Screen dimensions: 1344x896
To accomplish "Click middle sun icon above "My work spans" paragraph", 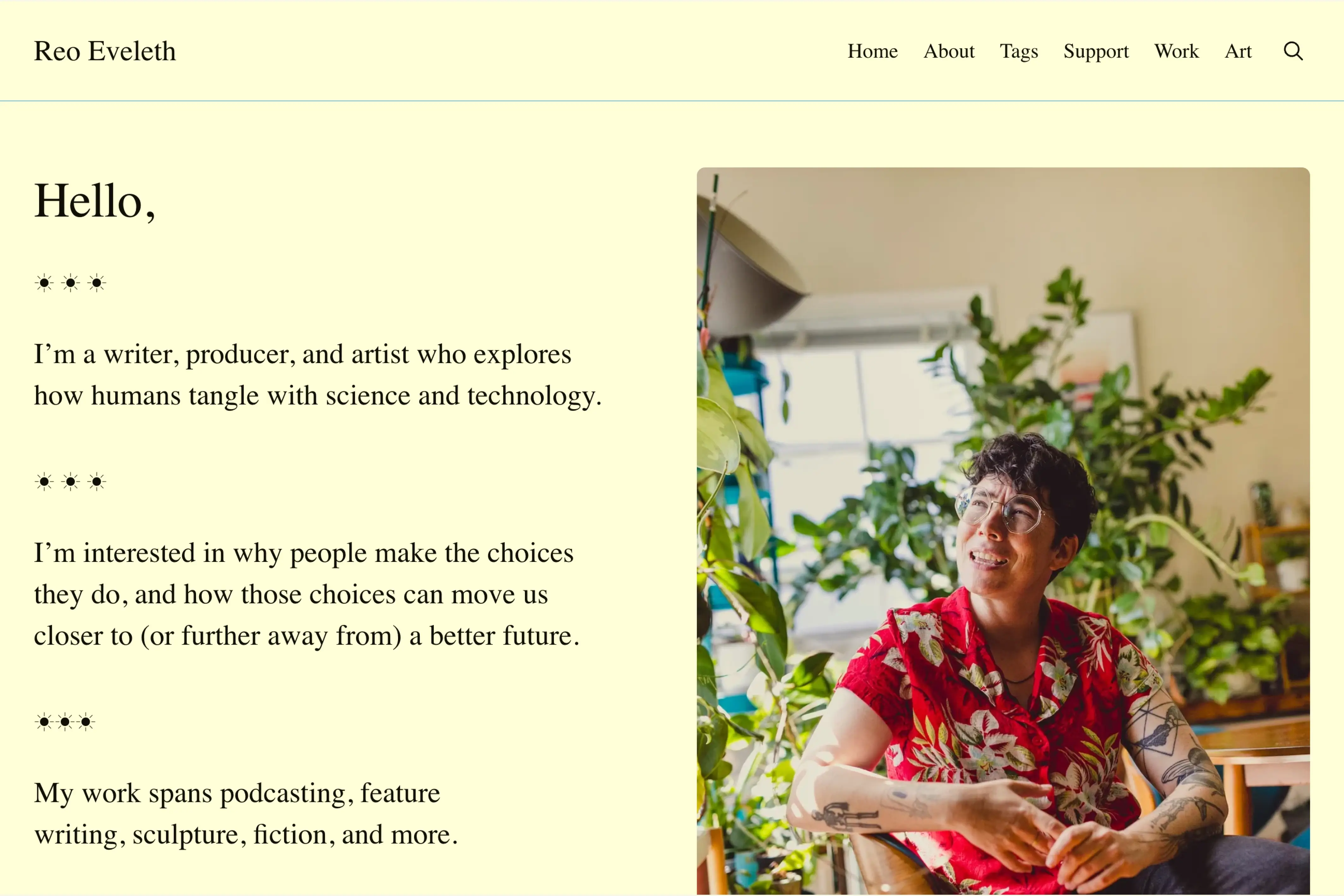I will pos(65,722).
